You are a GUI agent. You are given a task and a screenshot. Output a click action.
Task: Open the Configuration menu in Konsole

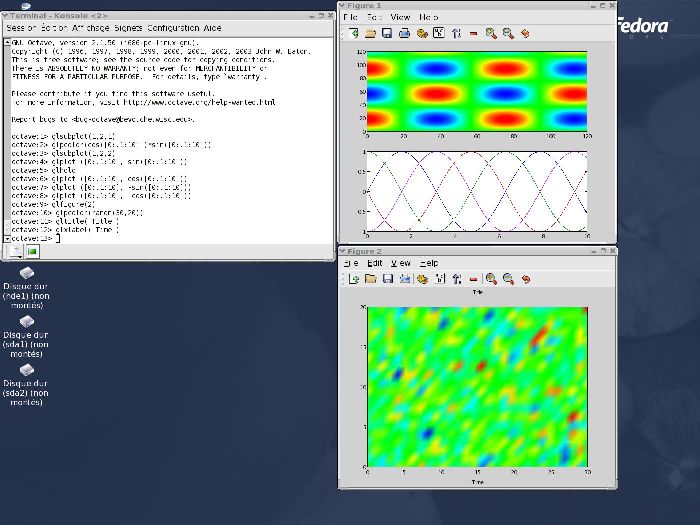coord(174,28)
